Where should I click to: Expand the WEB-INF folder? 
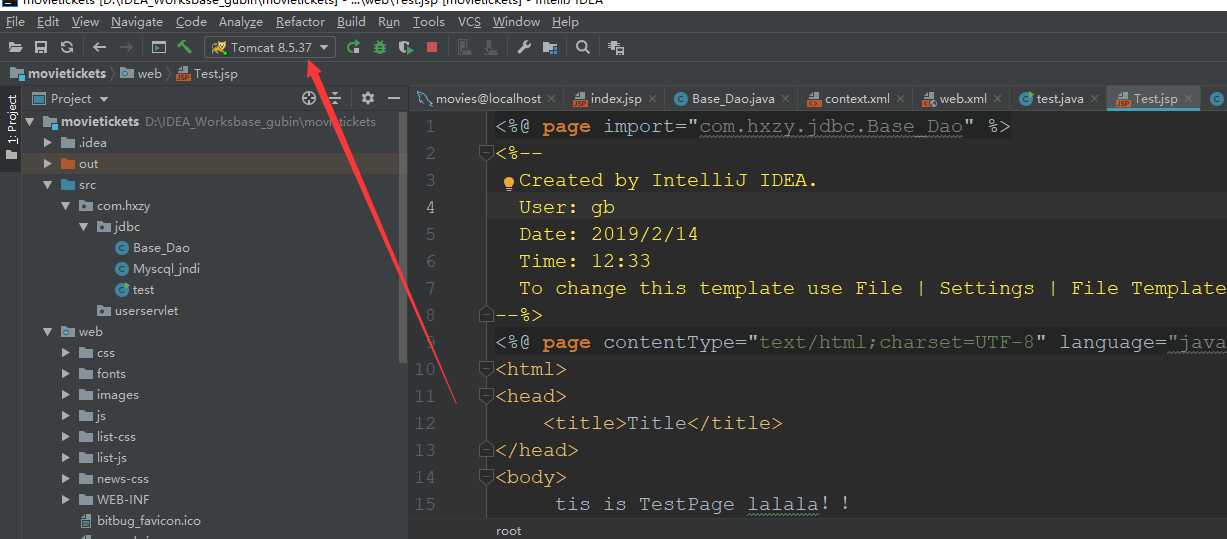(66, 500)
